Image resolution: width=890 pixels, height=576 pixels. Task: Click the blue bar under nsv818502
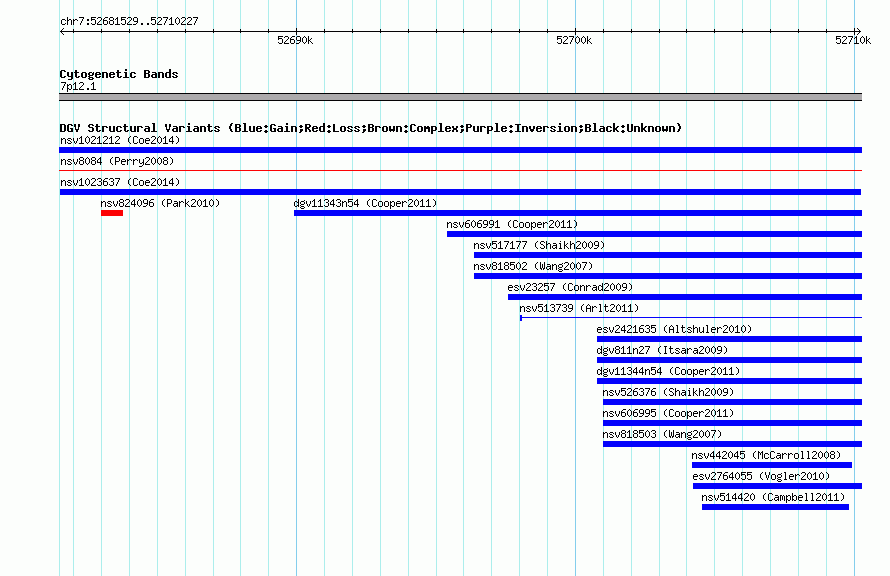[668, 276]
